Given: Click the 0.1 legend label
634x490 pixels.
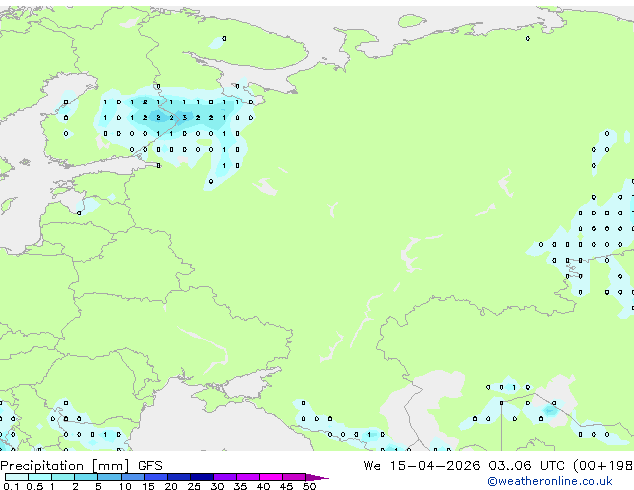Looking at the screenshot, I should click(x=11, y=486).
